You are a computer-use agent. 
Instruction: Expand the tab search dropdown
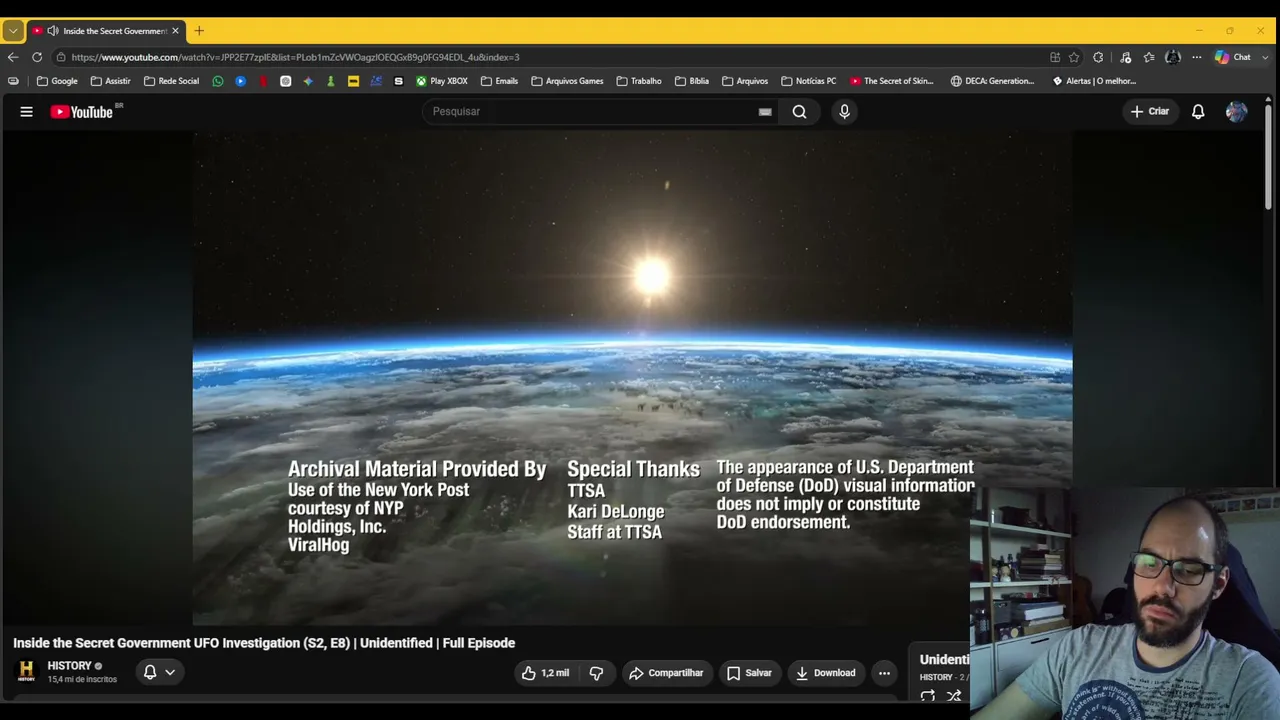click(x=13, y=31)
